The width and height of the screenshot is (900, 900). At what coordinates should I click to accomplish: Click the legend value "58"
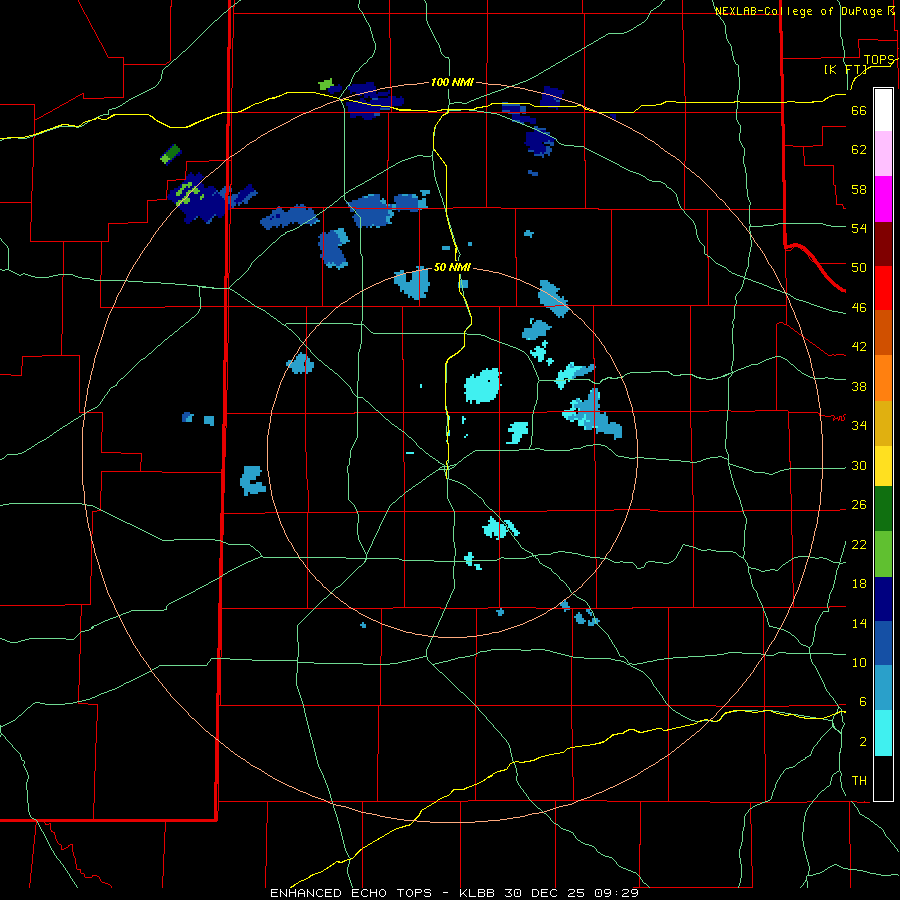[x=859, y=189]
